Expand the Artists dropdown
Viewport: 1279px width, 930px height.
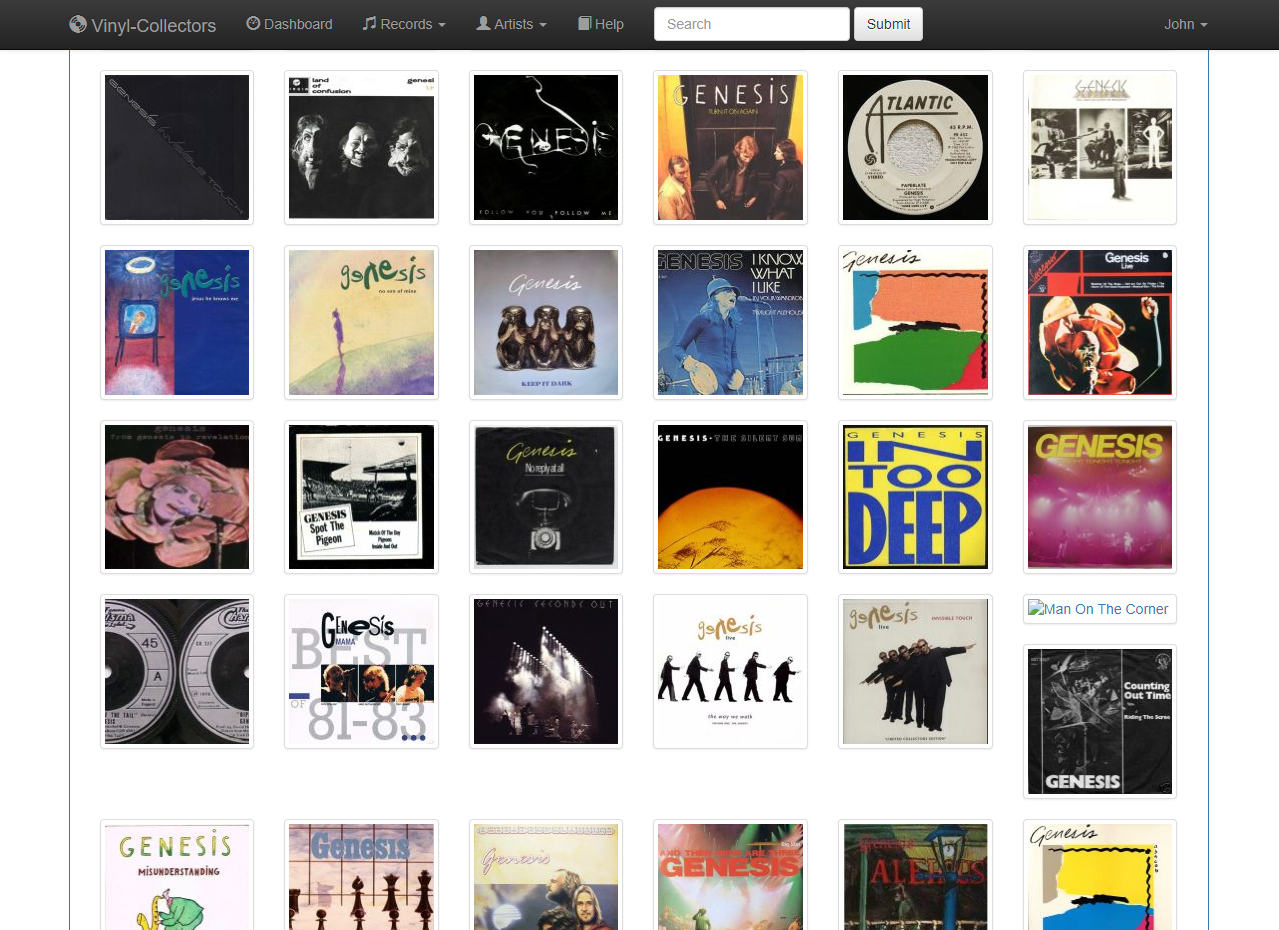pos(511,24)
